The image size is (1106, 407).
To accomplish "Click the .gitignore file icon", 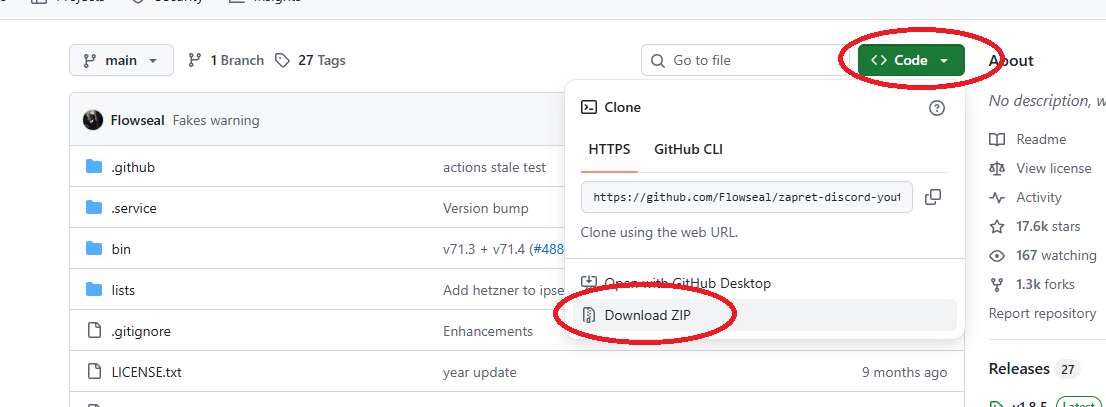I will (94, 331).
